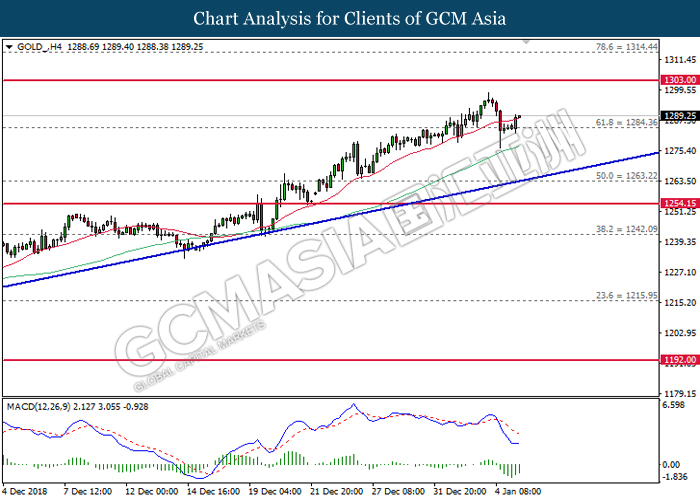This screenshot has height=500, width=700.
Task: Click the 27 Dec 08:00 time label
Action: (x=398, y=492)
